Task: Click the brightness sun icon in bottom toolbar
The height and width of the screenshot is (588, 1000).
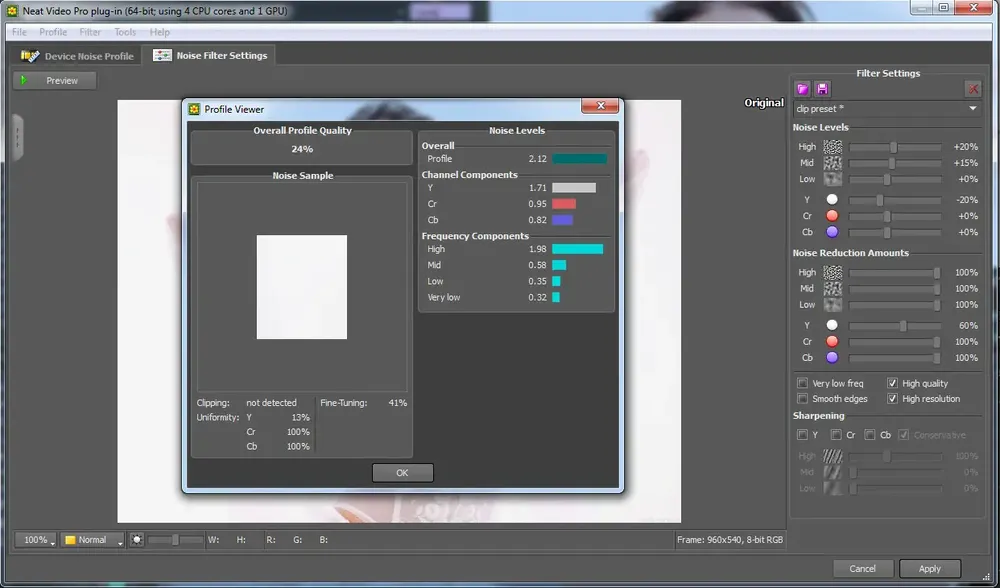Action: [136, 540]
